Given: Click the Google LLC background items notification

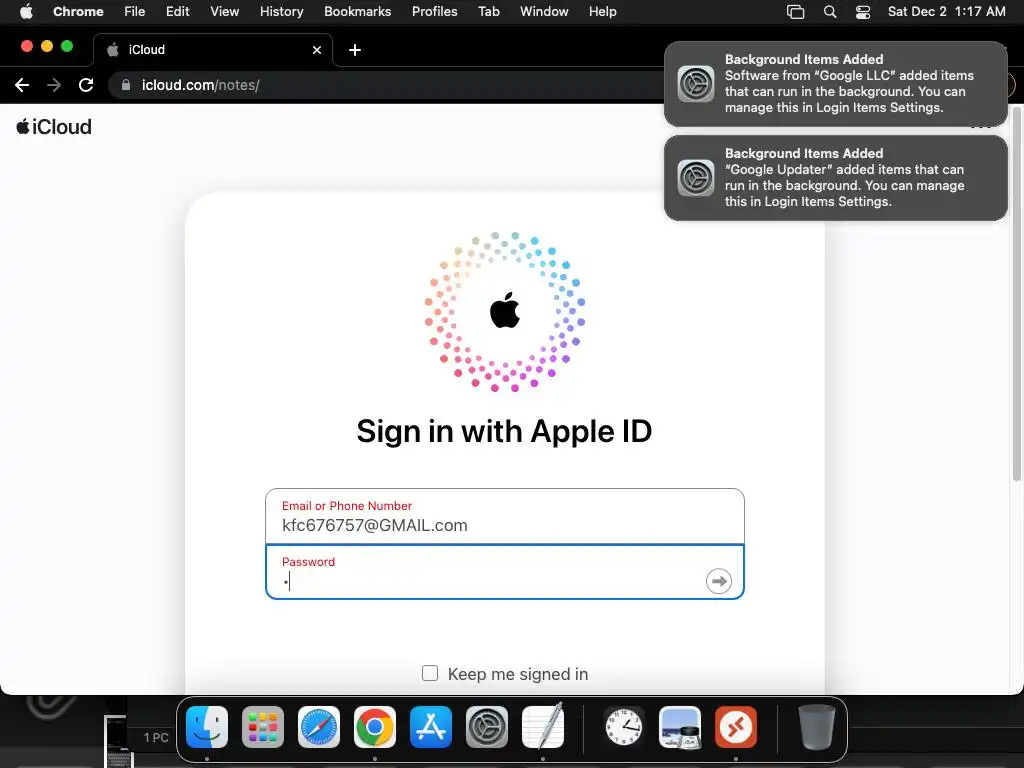Looking at the screenshot, I should [x=836, y=84].
